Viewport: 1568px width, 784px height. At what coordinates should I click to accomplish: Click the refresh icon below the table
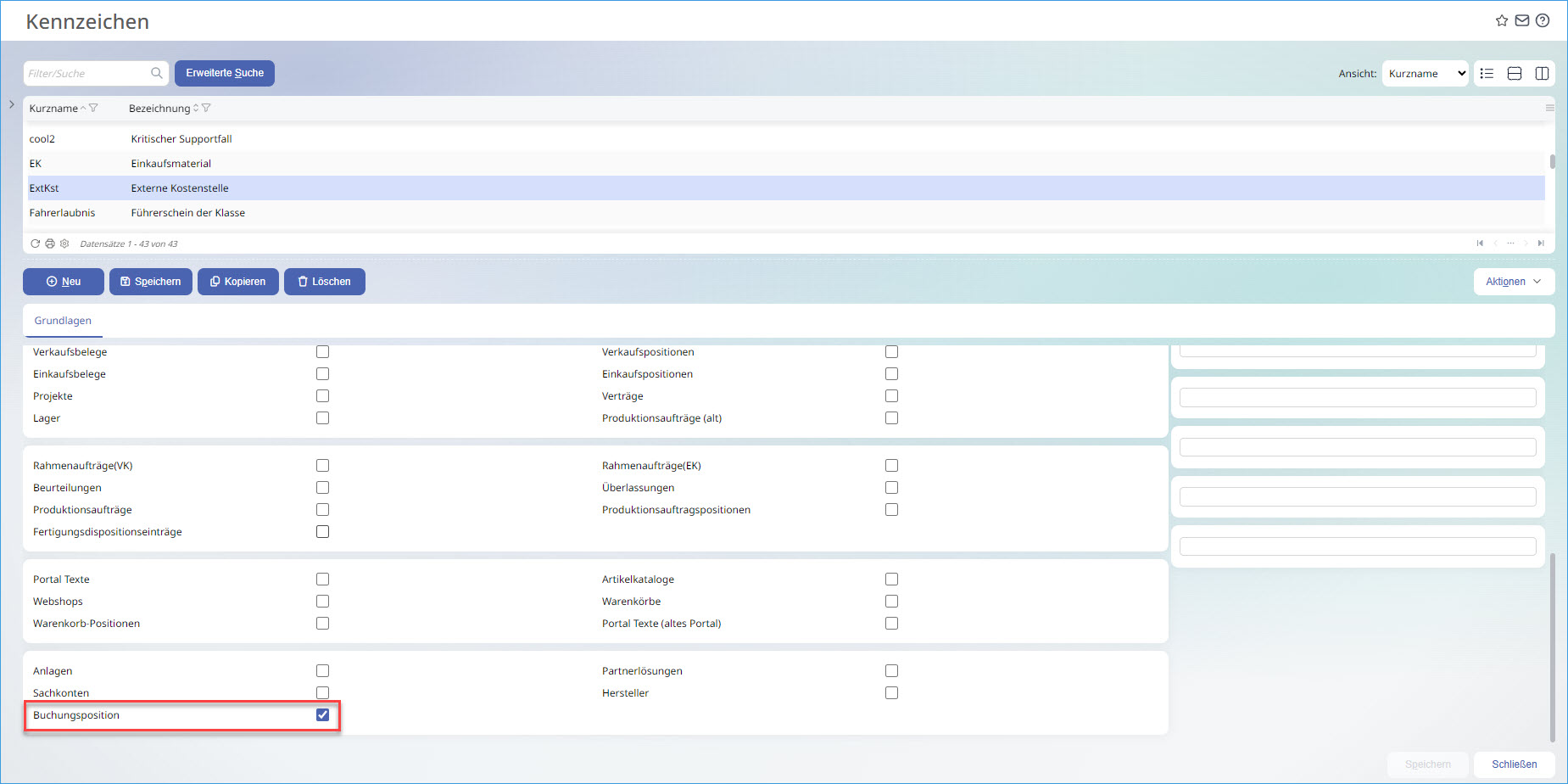(x=36, y=244)
